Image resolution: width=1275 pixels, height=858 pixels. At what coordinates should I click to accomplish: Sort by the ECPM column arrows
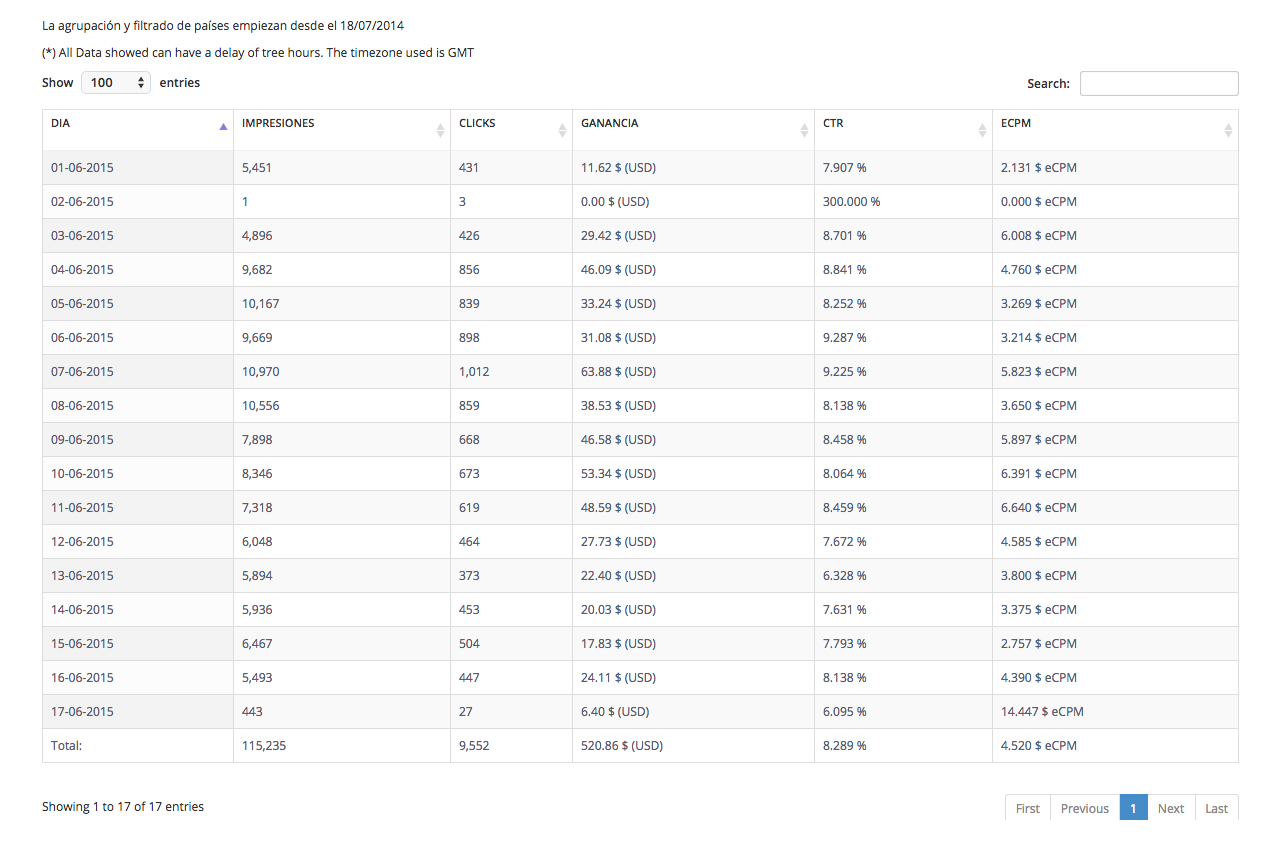pos(1228,130)
